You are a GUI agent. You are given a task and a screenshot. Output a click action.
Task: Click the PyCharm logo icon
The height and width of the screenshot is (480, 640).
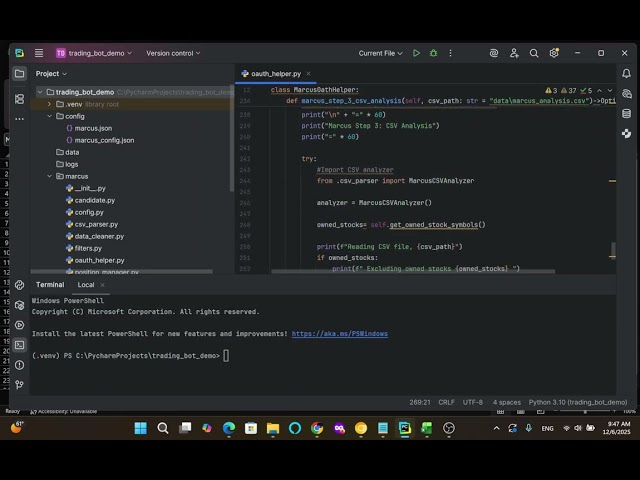[x=19, y=53]
